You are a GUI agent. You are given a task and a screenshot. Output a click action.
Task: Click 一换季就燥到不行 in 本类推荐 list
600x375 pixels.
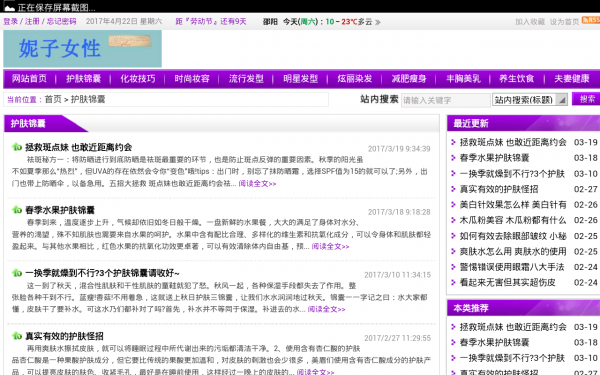(512, 358)
